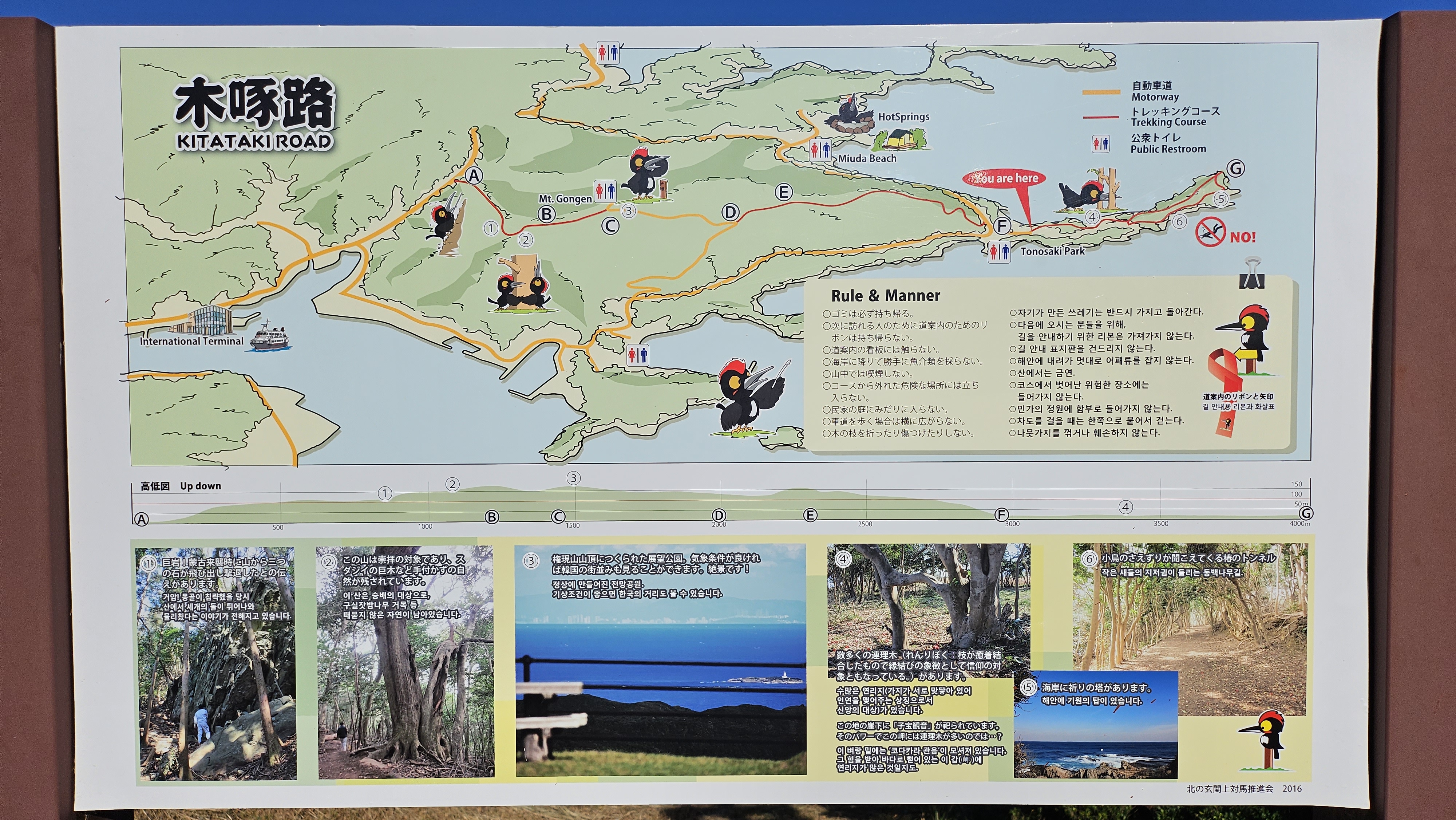Viewport: 1456px width, 820px height.
Task: Open photo 2 of the giant tree
Action: (405, 663)
